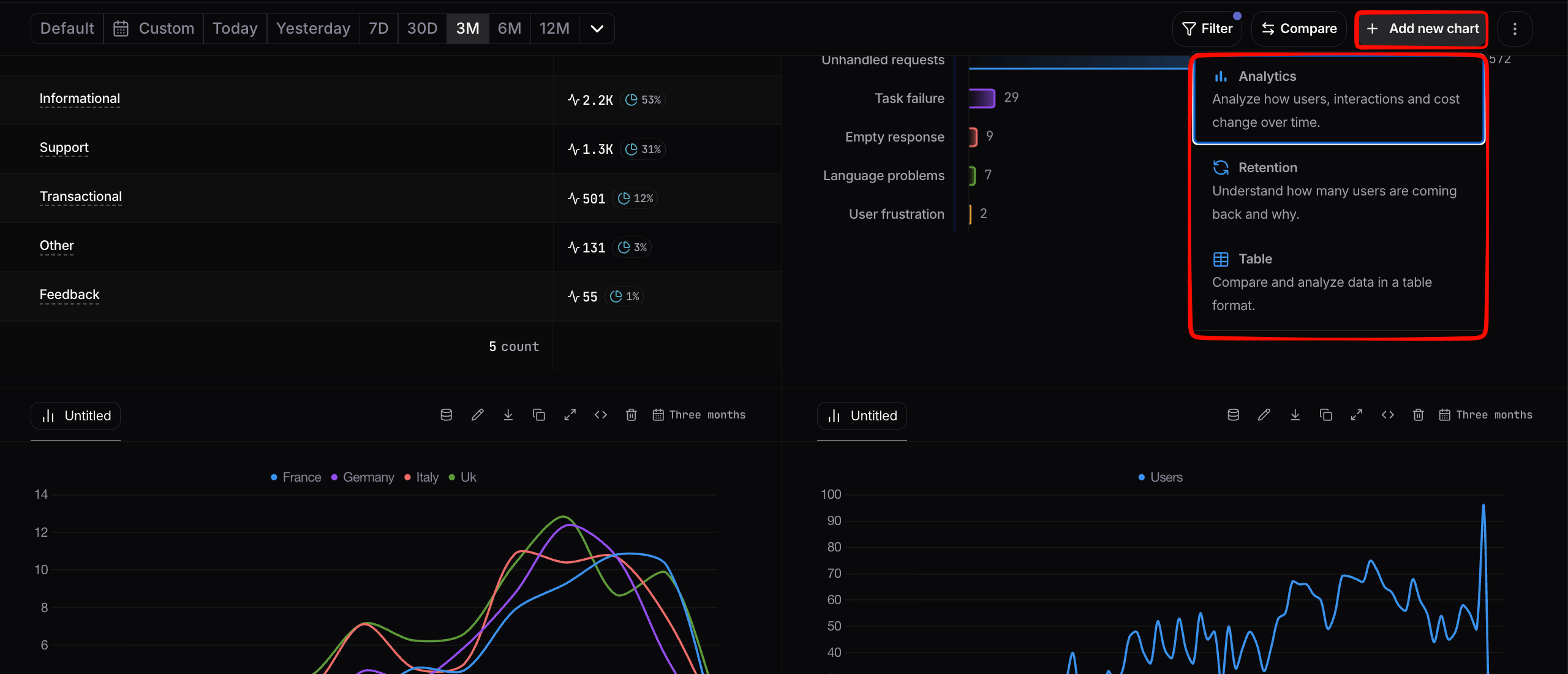Open the Three months selector on left chart
This screenshot has height=674, width=1568.
coord(699,415)
